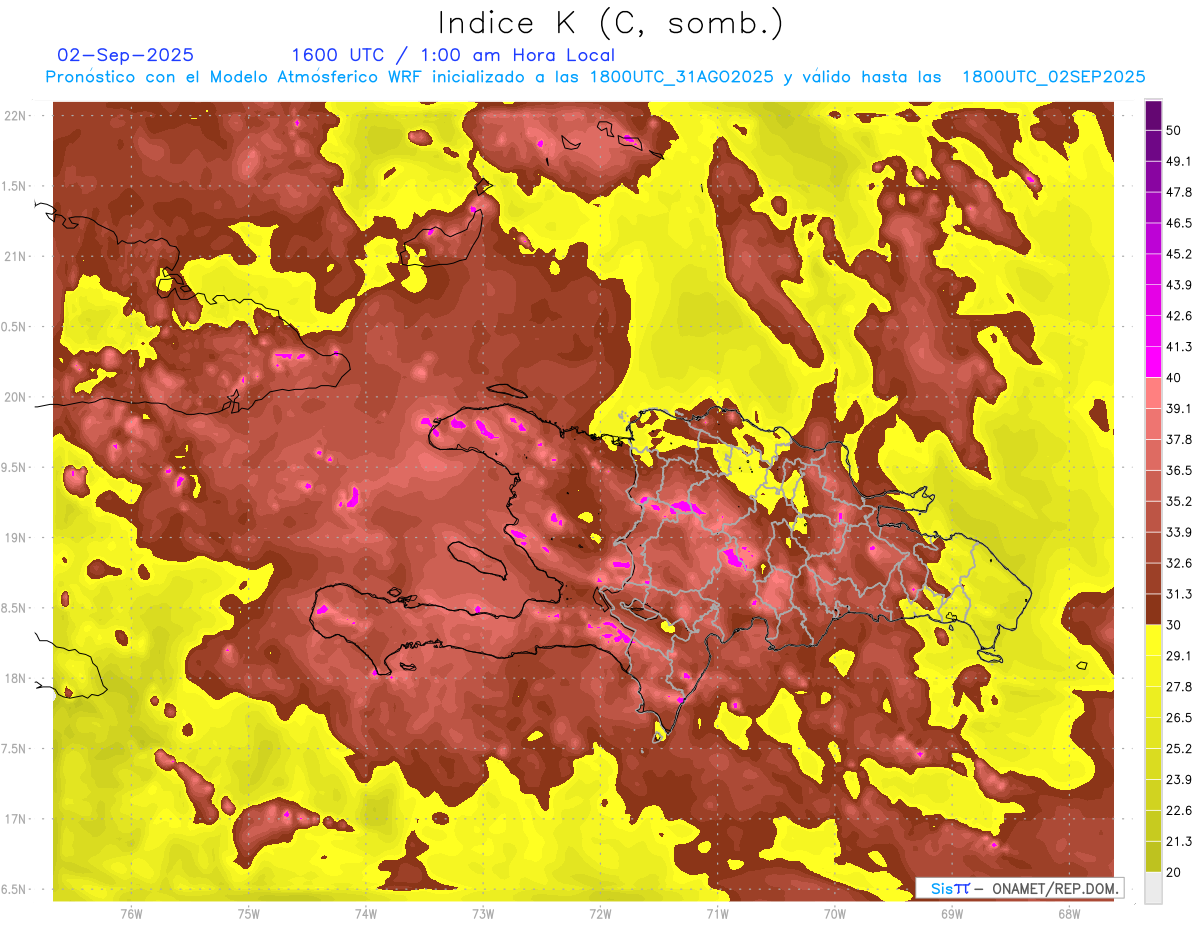Click the colorbar value label "33.9"

1179,532
